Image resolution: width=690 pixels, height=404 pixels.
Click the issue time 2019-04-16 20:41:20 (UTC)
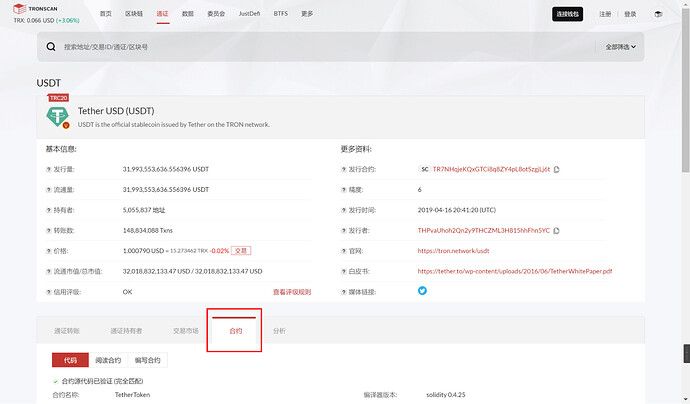[457, 210]
